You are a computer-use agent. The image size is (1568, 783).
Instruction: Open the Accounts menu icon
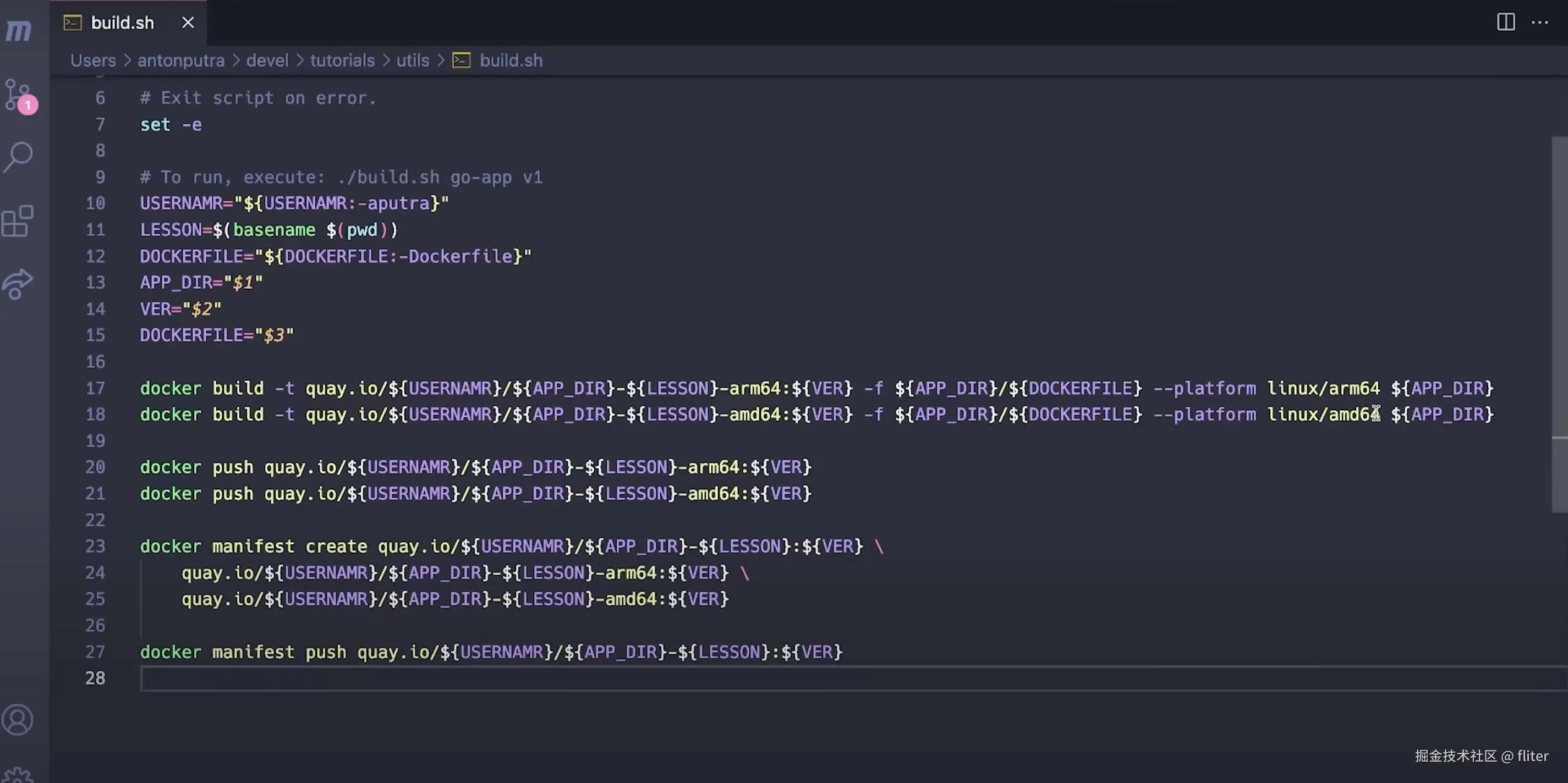18,719
